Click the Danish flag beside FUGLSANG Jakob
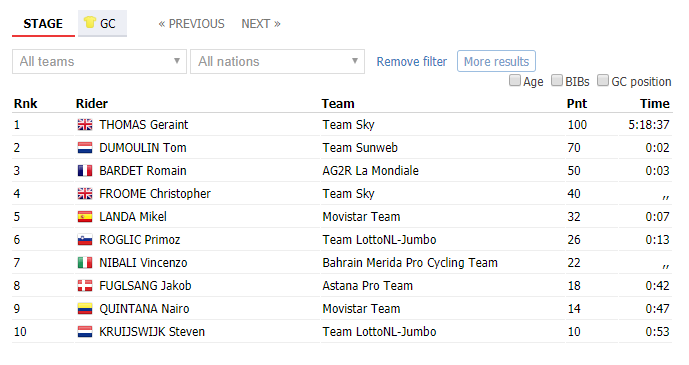Viewport: 689px width, 365px height. [85, 285]
